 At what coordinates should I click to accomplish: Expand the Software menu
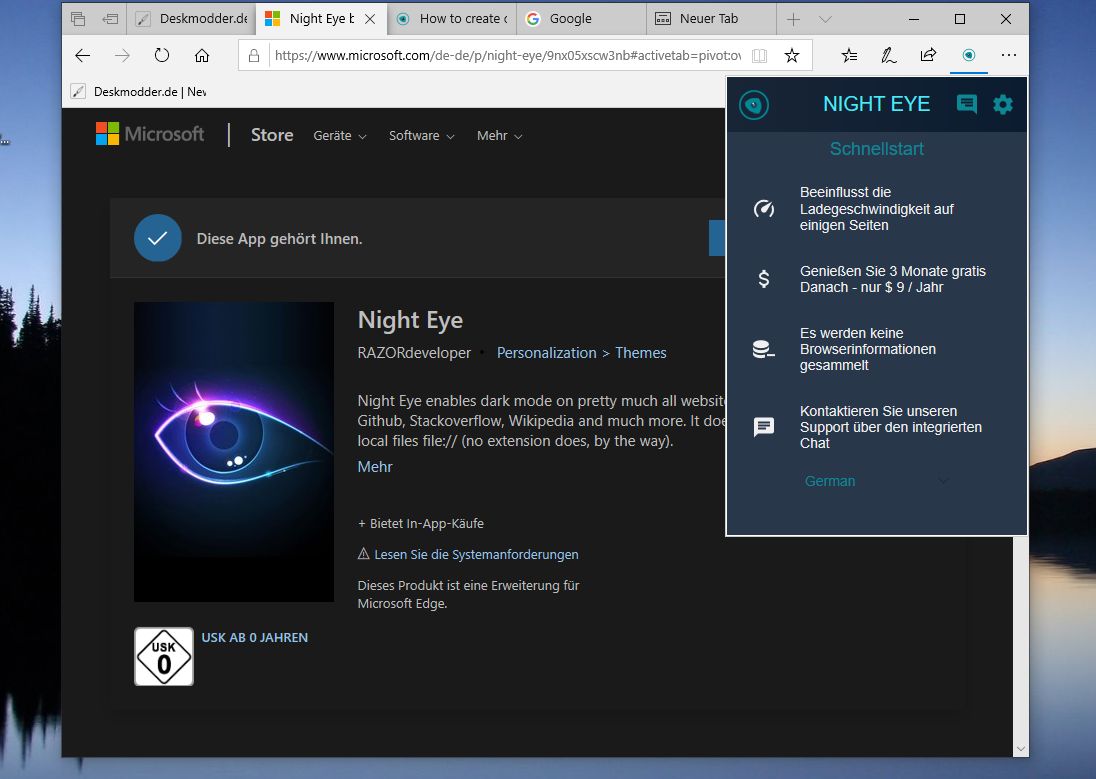[x=421, y=136]
